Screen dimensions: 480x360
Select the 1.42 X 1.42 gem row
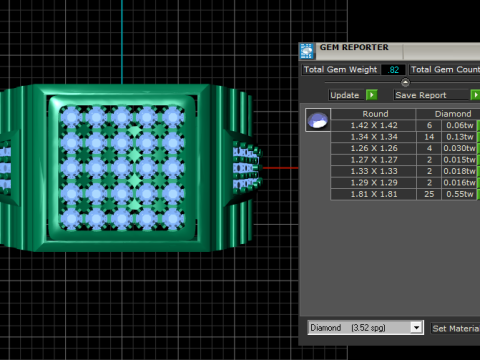click(405, 125)
